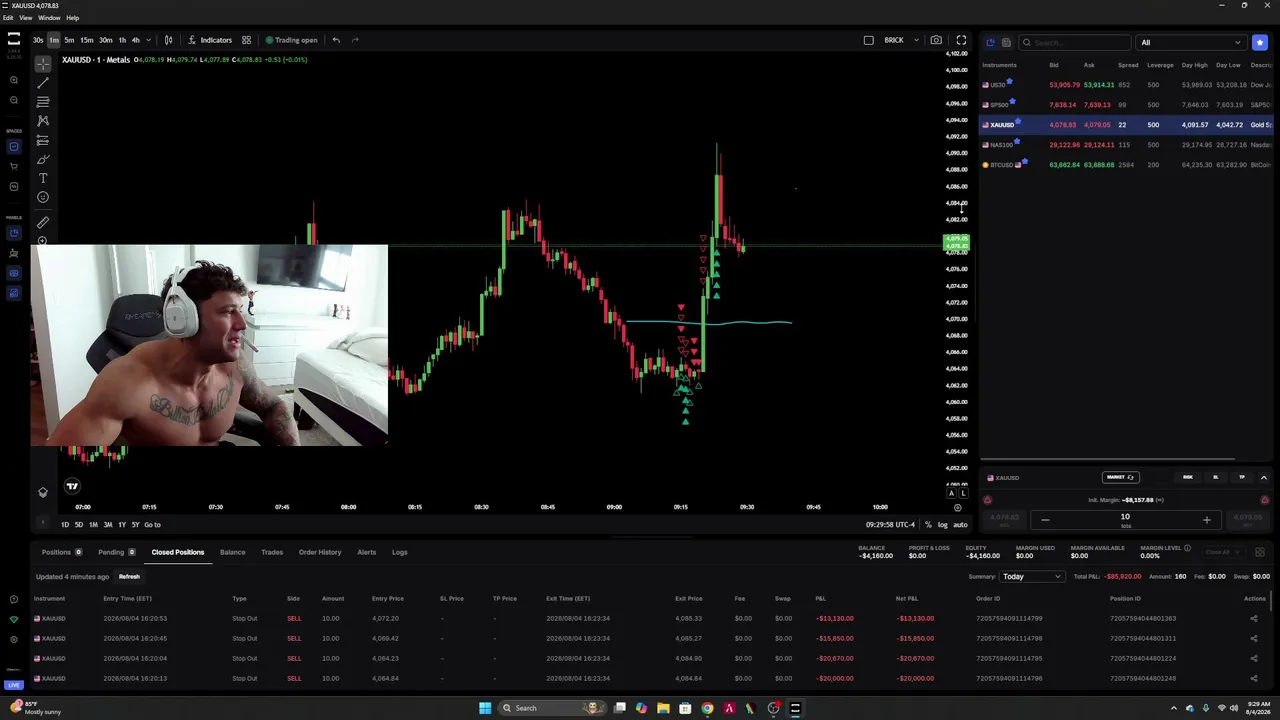This screenshot has width=1280, height=720.
Task: Select the 5m timeframe
Action: [69, 40]
